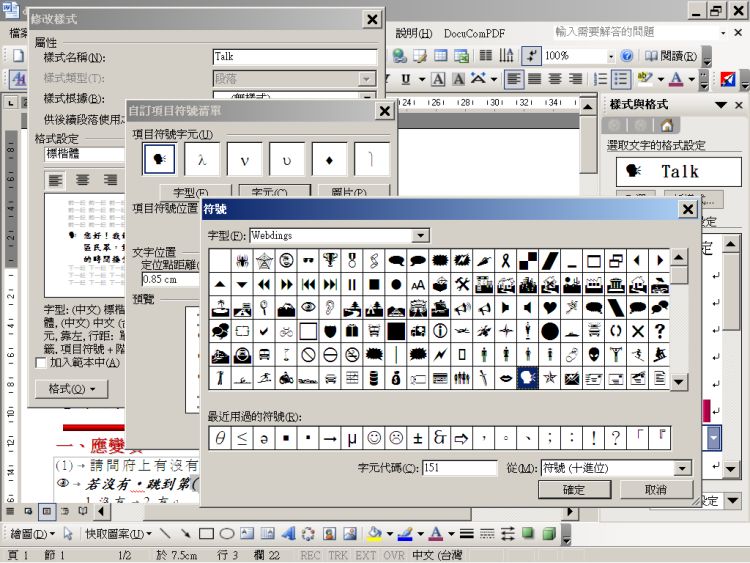
Task: Select the plus-minus sign in recent symbols
Action: point(418,438)
